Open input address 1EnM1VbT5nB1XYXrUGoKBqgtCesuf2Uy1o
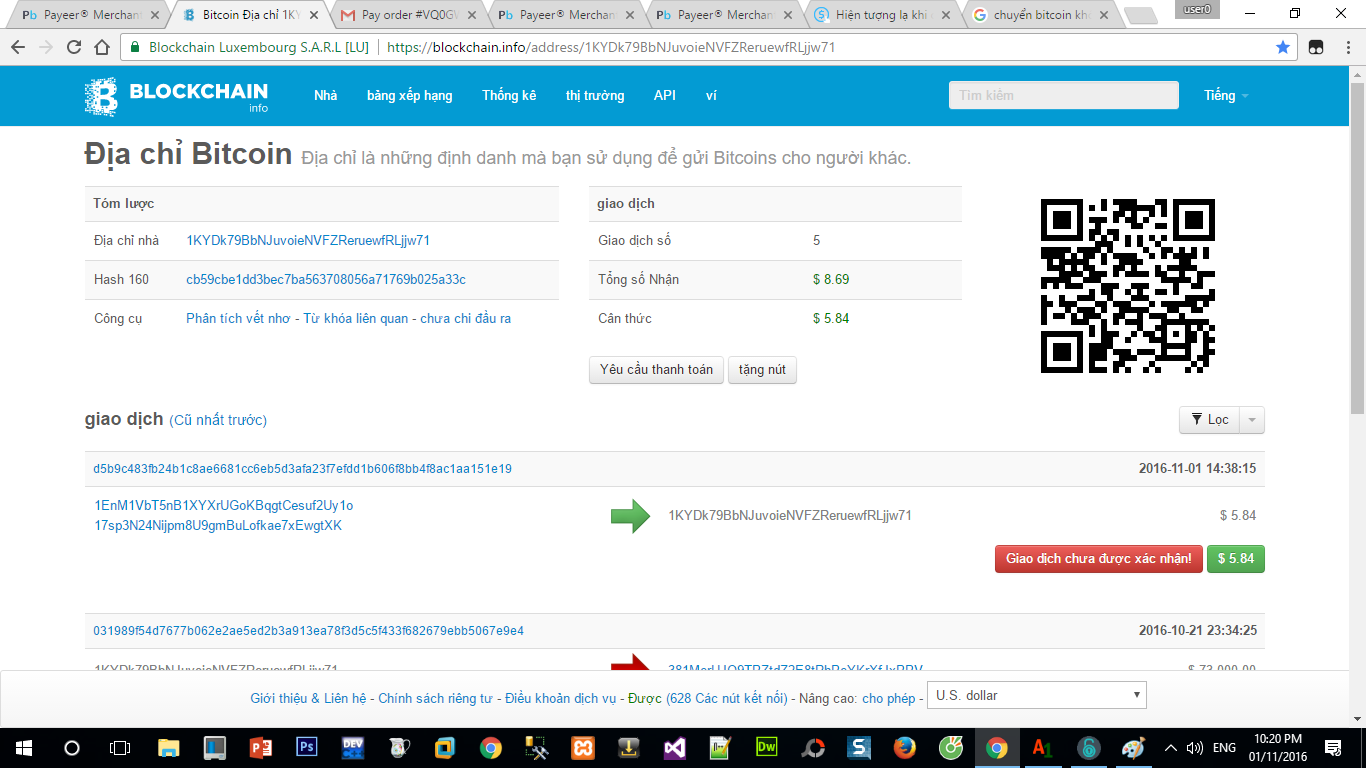 click(x=224, y=506)
